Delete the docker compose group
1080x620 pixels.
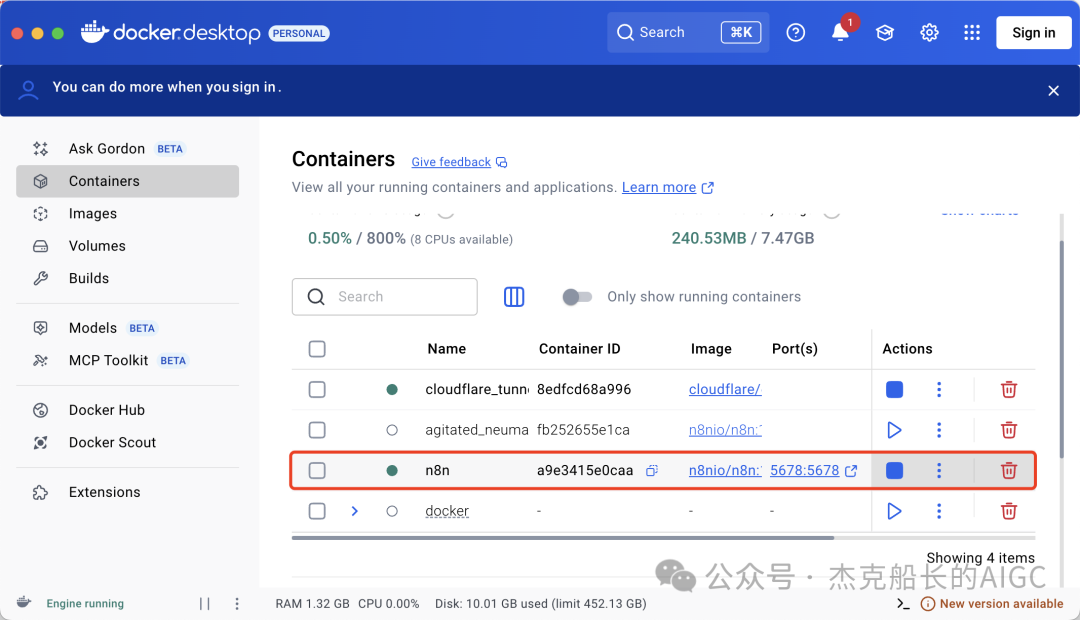1009,511
